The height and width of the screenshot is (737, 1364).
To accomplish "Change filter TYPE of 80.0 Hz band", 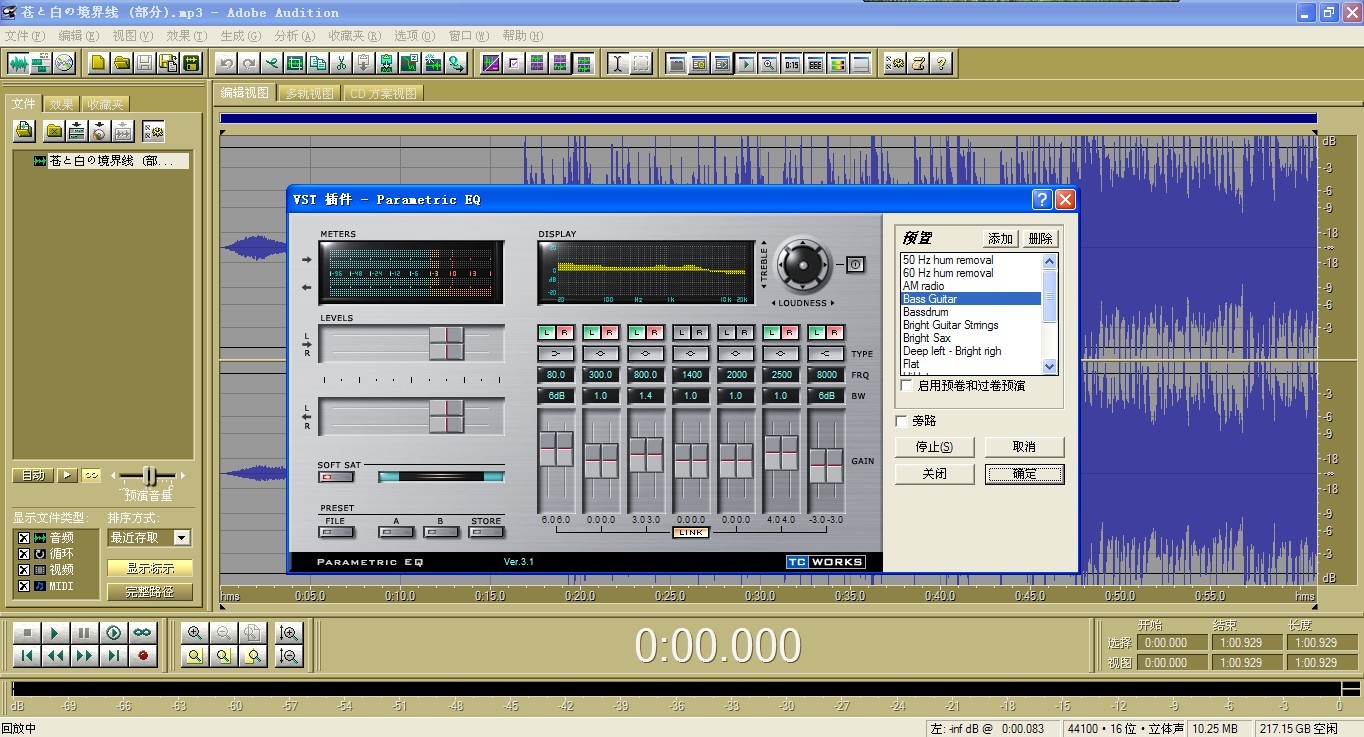I will [x=555, y=354].
